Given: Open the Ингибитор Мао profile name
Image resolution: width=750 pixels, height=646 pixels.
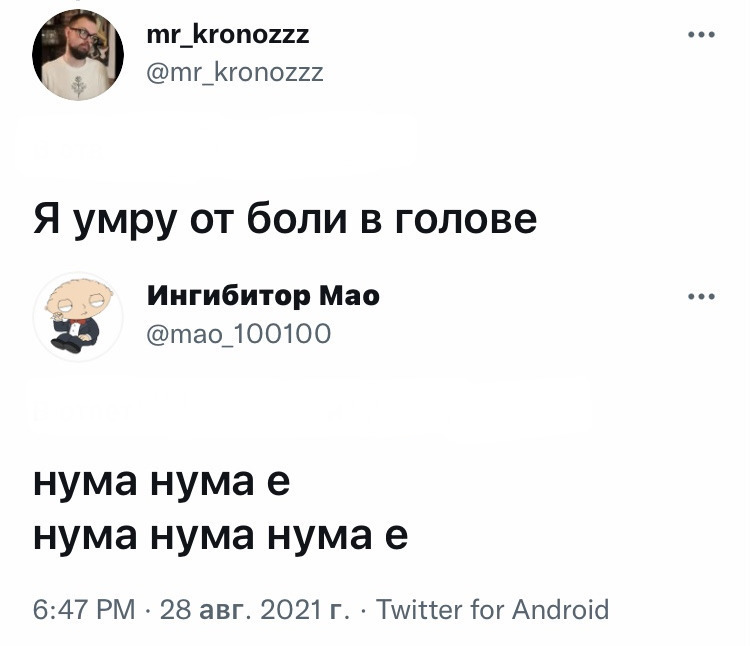Looking at the screenshot, I should click(x=263, y=297).
